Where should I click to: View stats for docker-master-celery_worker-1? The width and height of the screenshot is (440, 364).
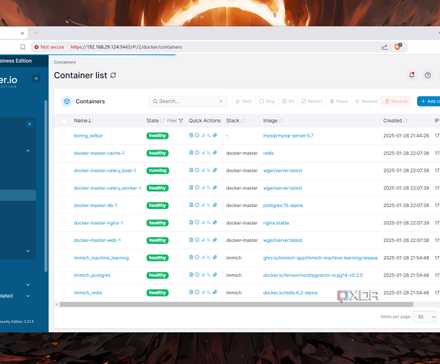pos(203,188)
